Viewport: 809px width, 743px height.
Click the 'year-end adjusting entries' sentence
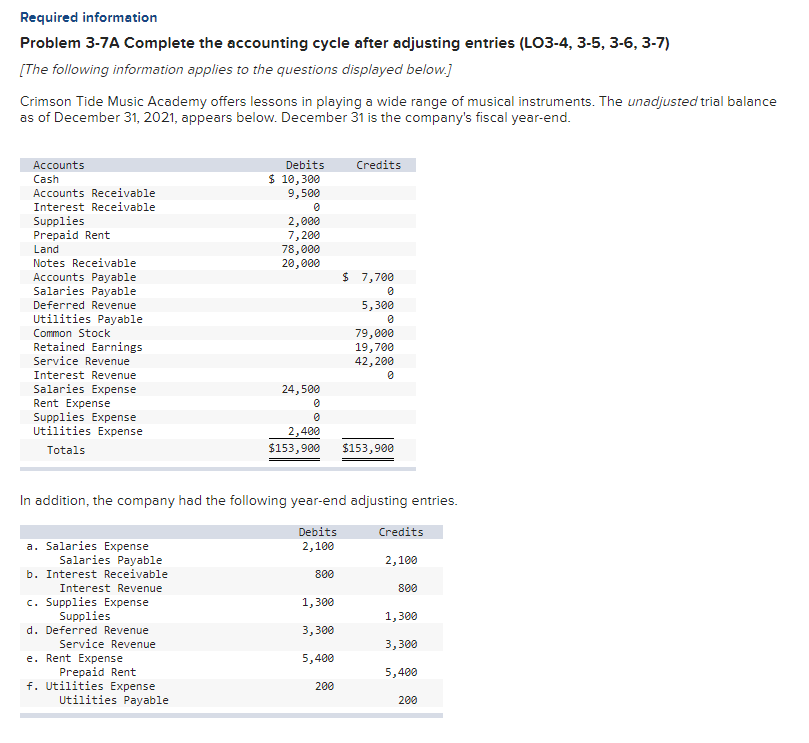[238, 500]
